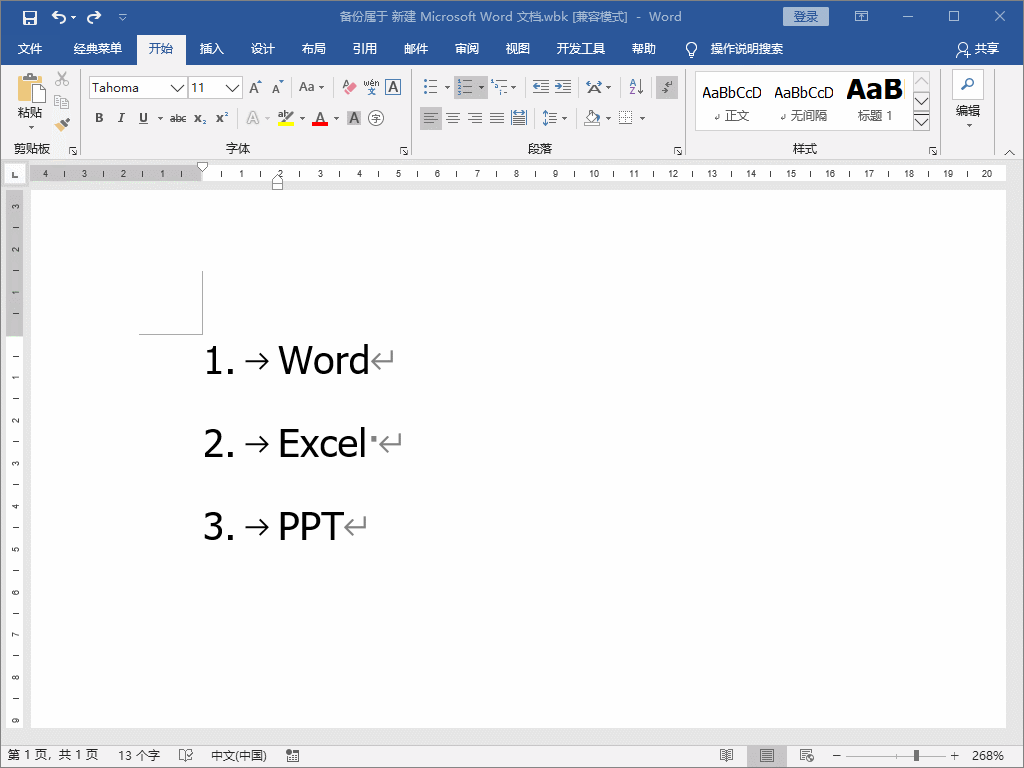Center align the paragraph
The height and width of the screenshot is (768, 1024).
453,118
